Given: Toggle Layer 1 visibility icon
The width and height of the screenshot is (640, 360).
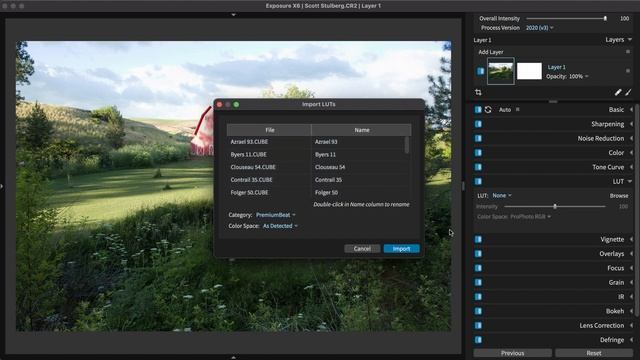Looking at the screenshot, I should pos(480,71).
